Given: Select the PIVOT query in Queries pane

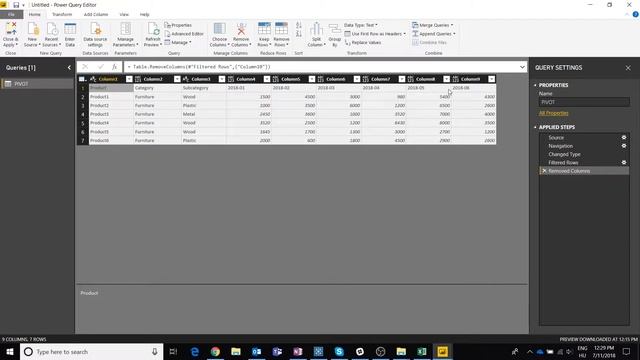Looking at the screenshot, I should 37,84.
